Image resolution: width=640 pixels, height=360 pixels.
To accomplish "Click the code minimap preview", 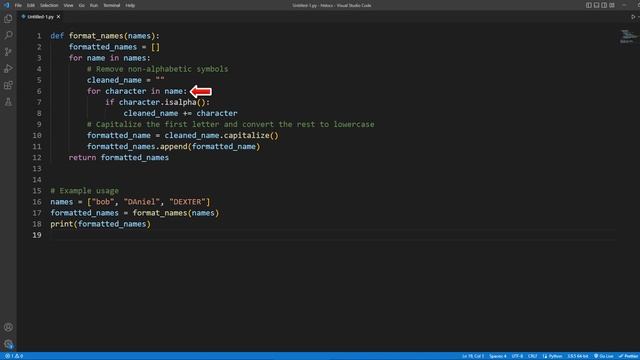I will click(x=628, y=36).
